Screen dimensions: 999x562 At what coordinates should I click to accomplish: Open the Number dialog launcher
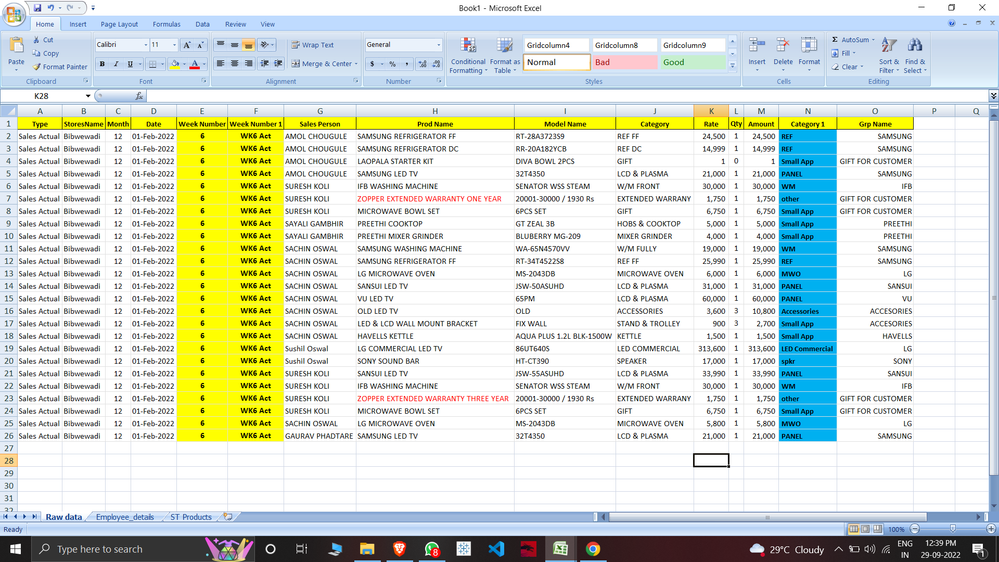point(439,81)
